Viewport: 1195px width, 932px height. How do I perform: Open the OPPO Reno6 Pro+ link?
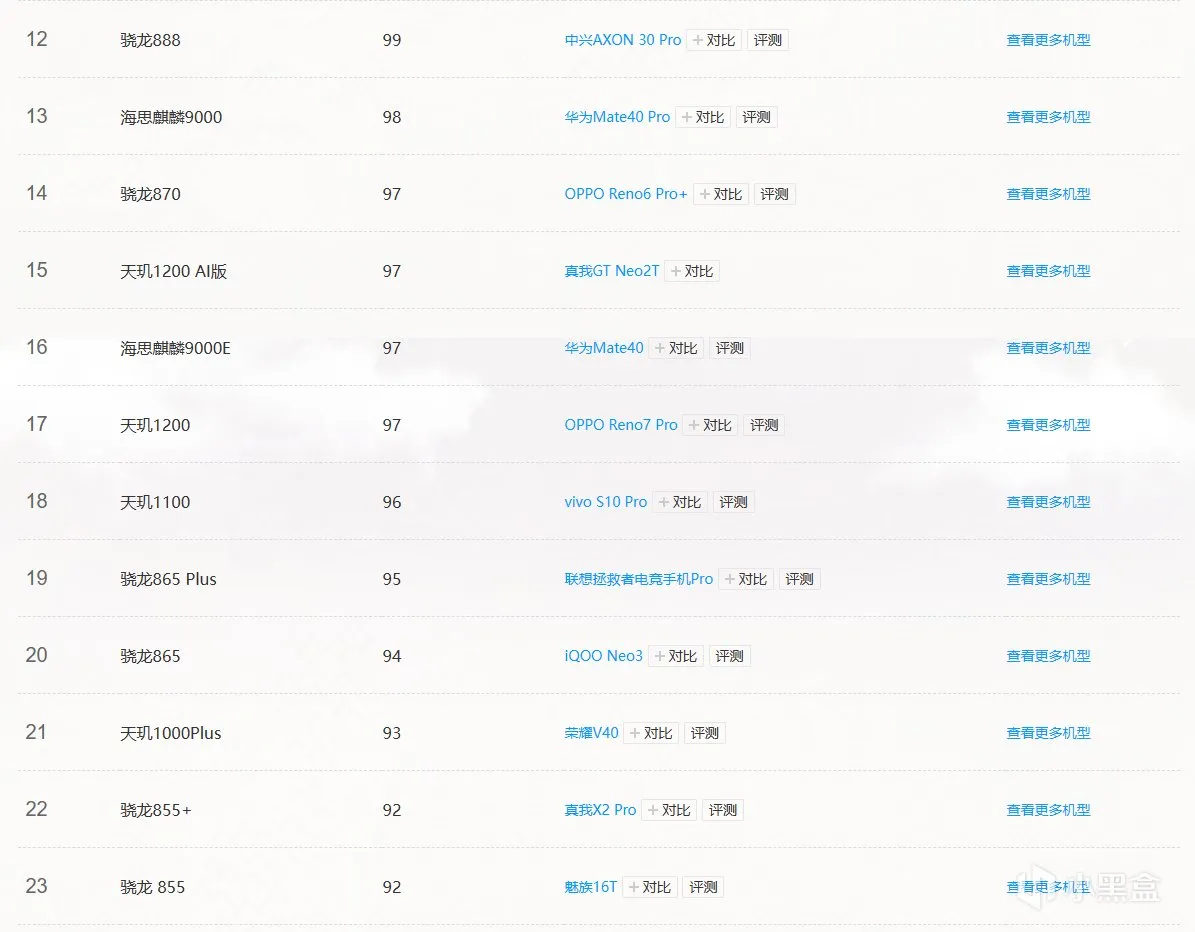pyautogui.click(x=626, y=194)
